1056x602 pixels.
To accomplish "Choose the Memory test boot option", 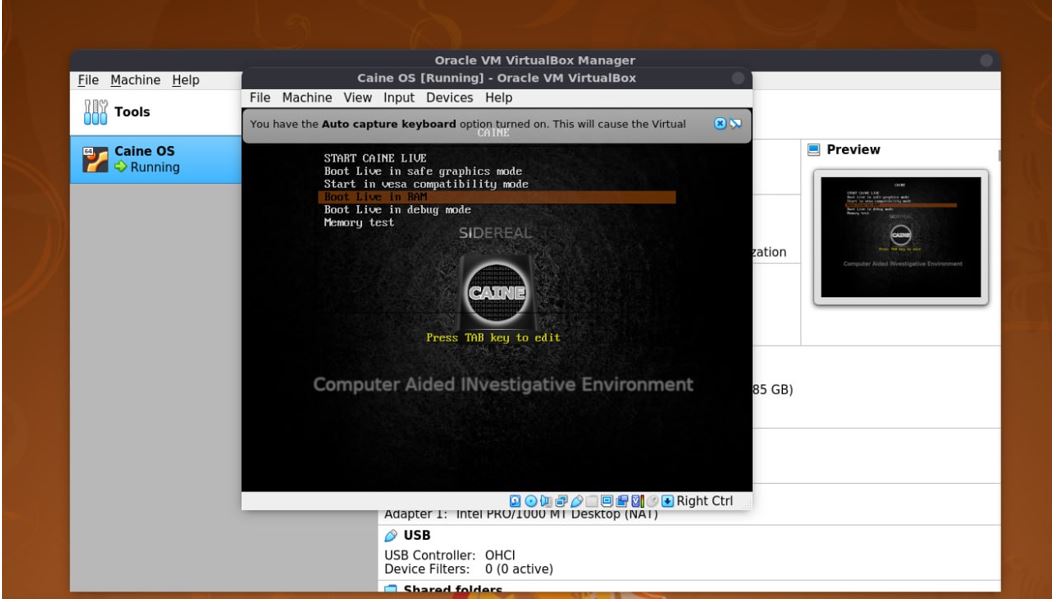I will click(359, 222).
